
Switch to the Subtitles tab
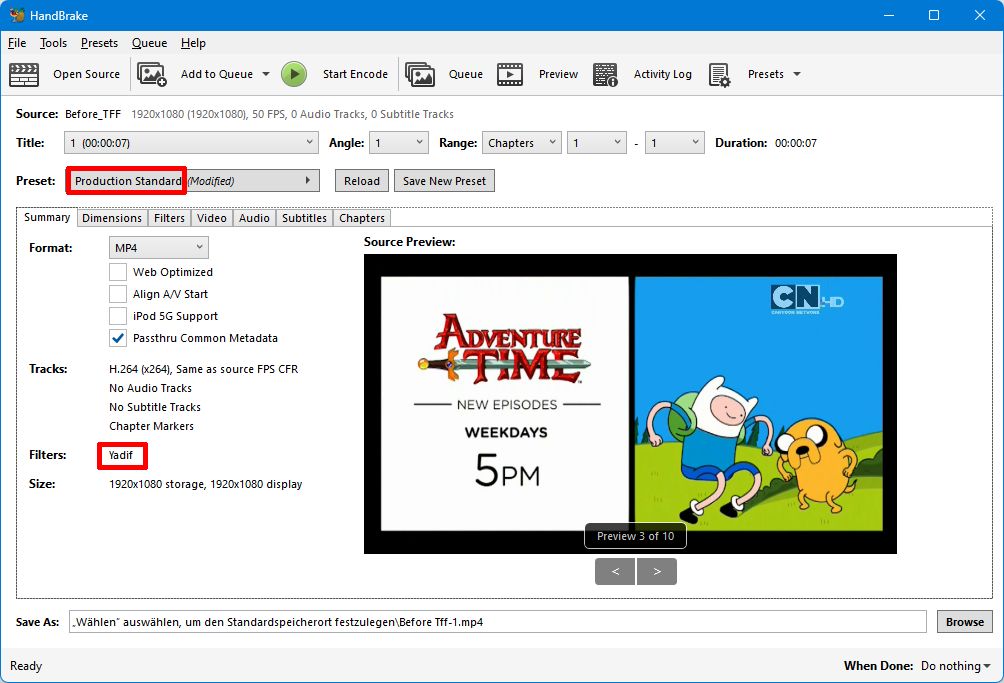click(x=304, y=218)
